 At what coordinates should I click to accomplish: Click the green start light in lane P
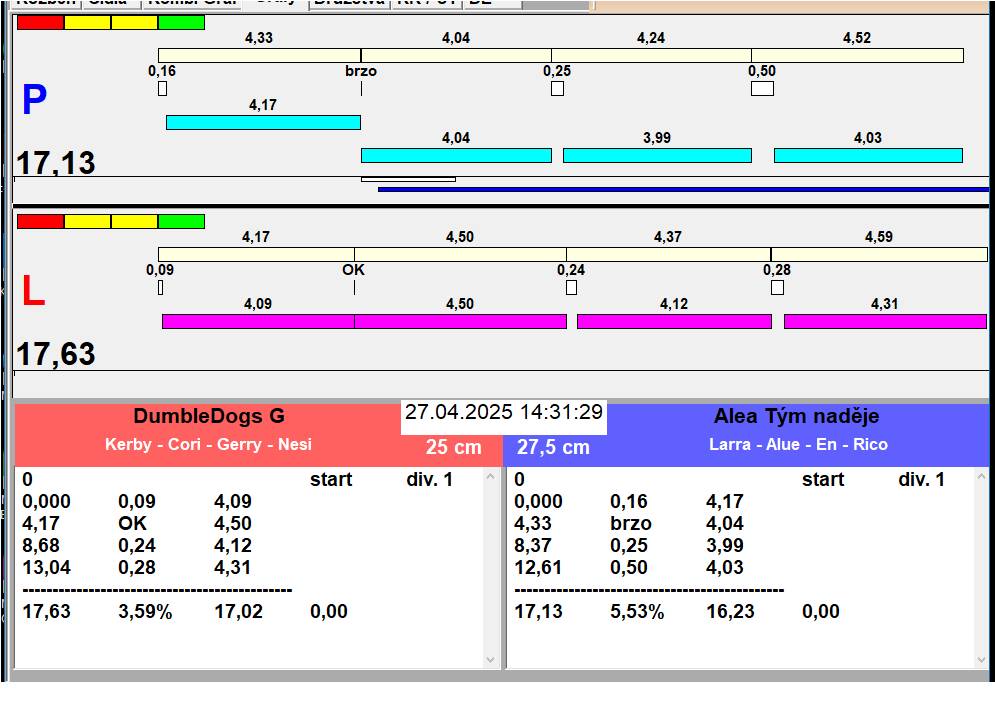click(x=181, y=22)
